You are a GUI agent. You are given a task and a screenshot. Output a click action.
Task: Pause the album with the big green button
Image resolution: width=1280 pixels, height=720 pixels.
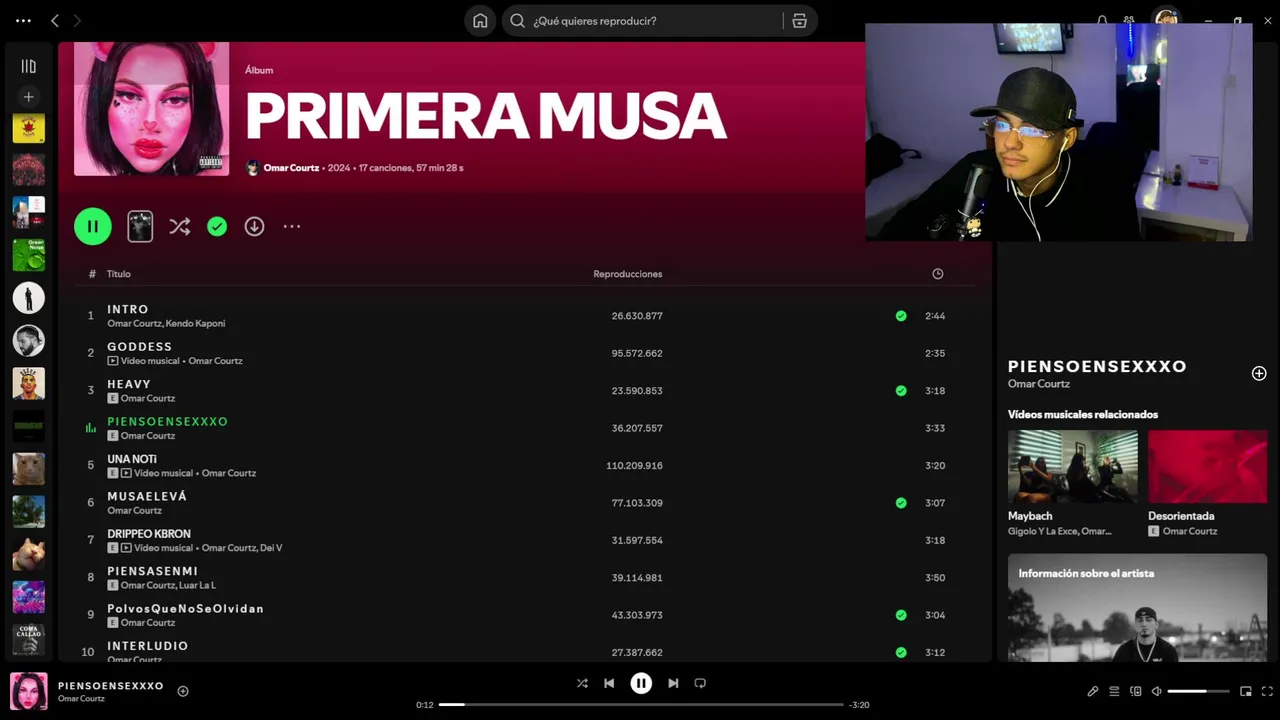click(93, 226)
